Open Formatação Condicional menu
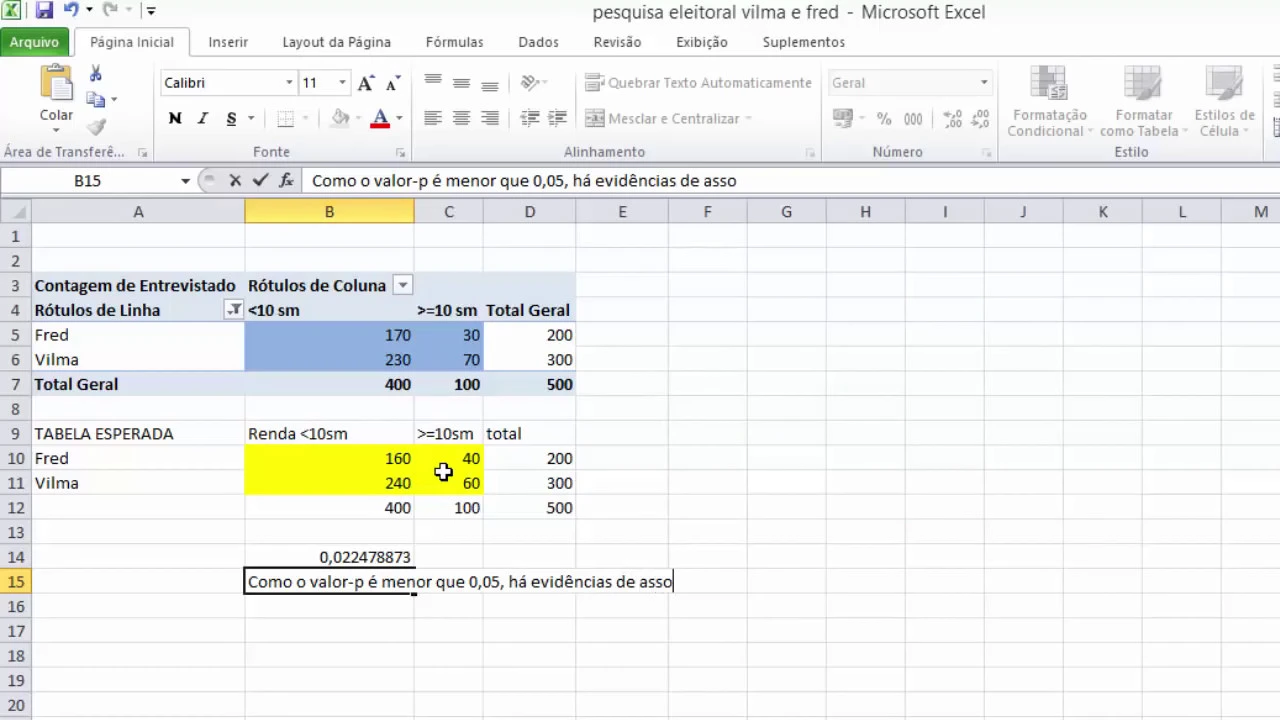This screenshot has height=720, width=1280. (1049, 102)
